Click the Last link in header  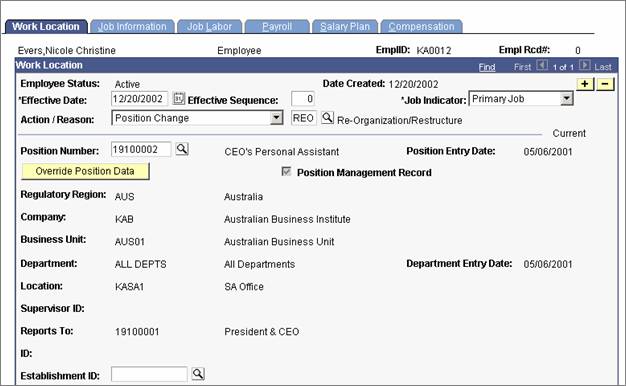click(x=603, y=67)
